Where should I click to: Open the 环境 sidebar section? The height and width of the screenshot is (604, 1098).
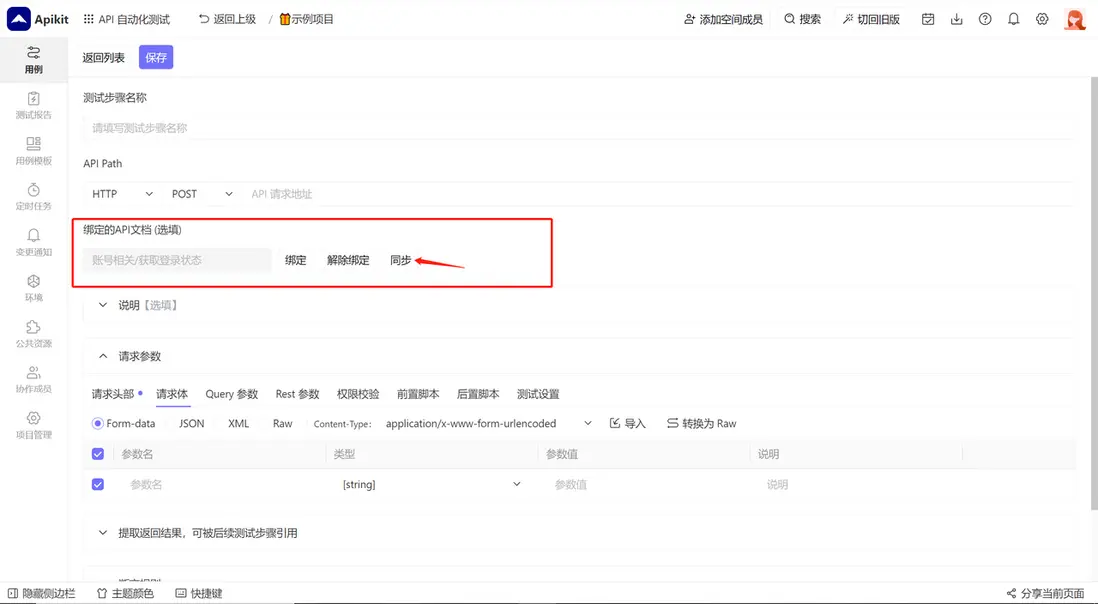pyautogui.click(x=34, y=288)
